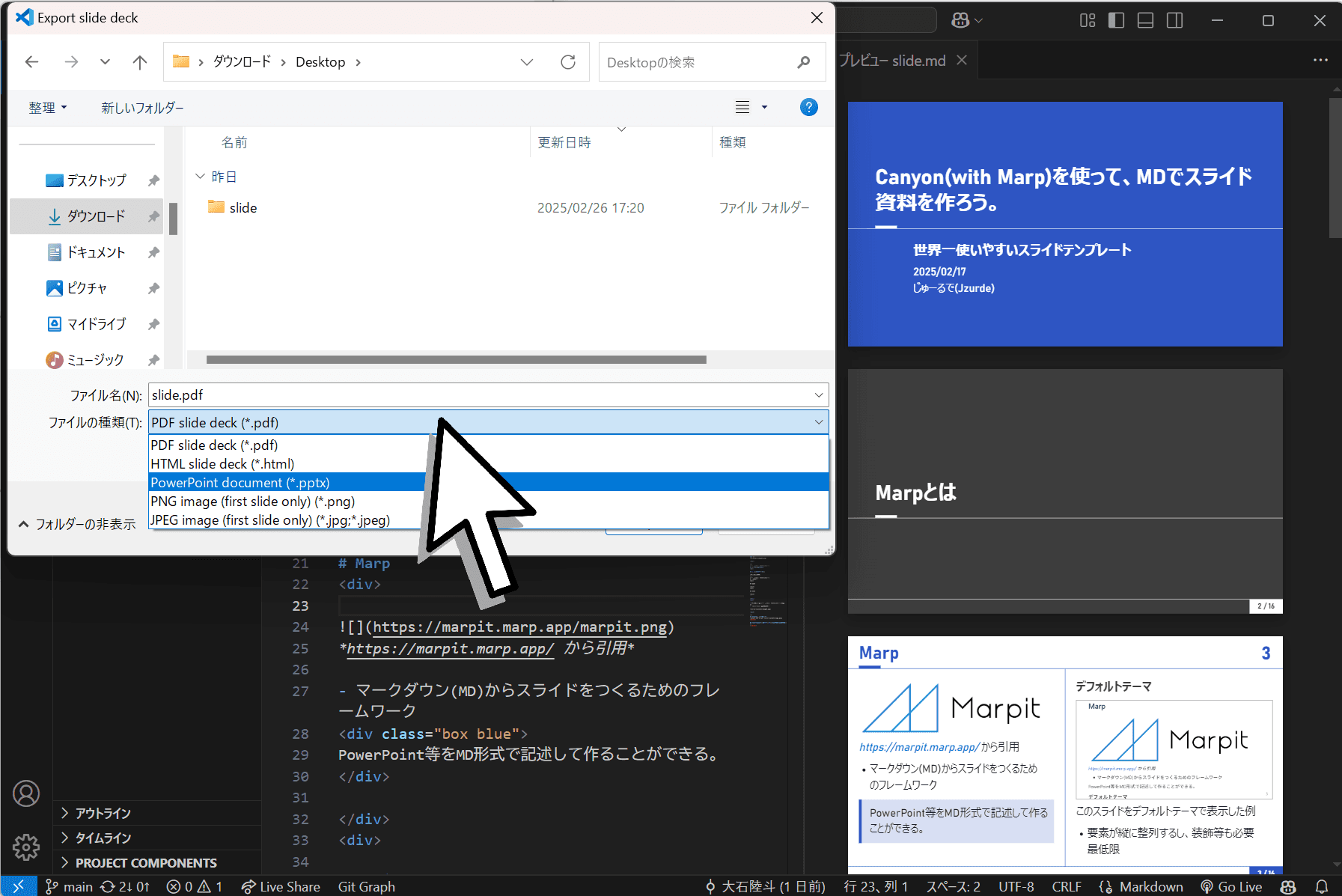Expand the アウトライン section
1342x896 pixels.
point(103,813)
